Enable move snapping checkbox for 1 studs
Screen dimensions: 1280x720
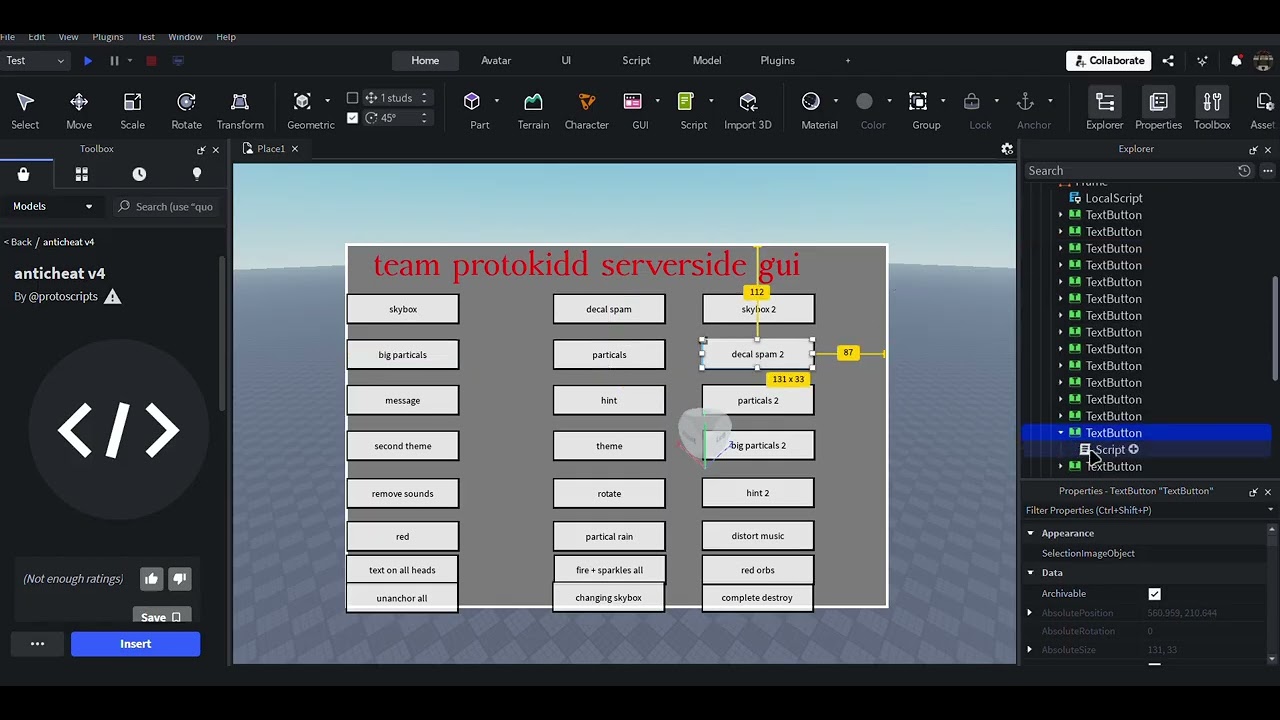click(x=352, y=98)
